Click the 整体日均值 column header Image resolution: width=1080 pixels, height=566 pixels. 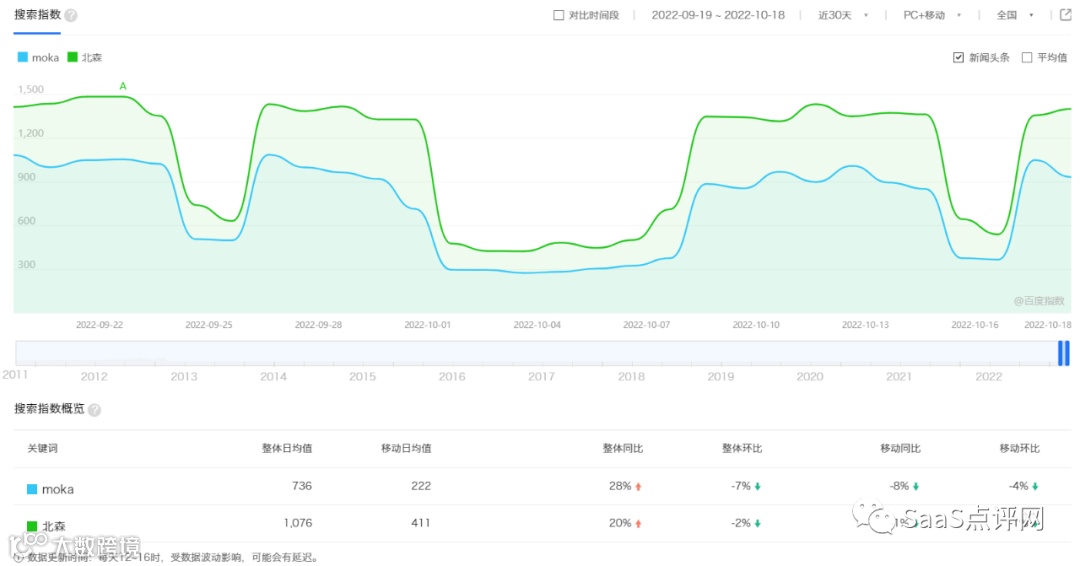pyautogui.click(x=287, y=448)
